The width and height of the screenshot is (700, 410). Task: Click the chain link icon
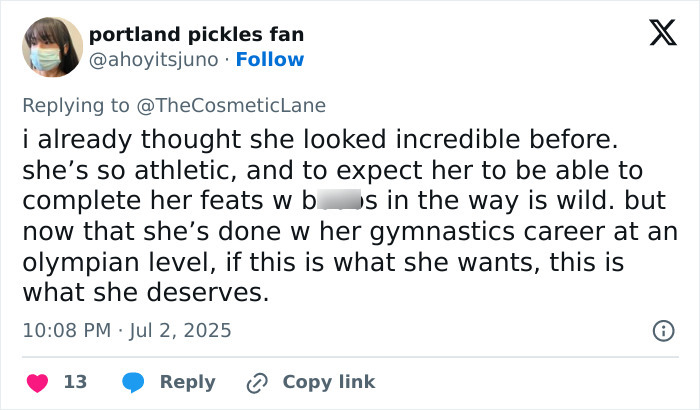(x=257, y=382)
